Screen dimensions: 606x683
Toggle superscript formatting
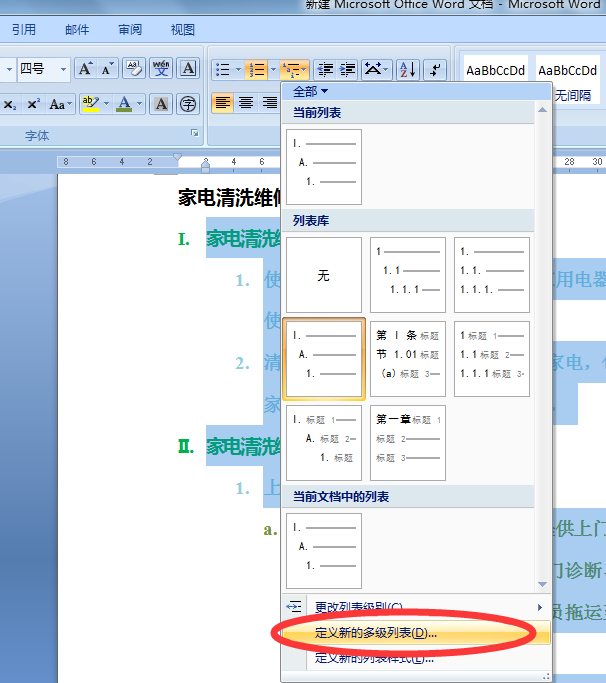(x=34, y=104)
